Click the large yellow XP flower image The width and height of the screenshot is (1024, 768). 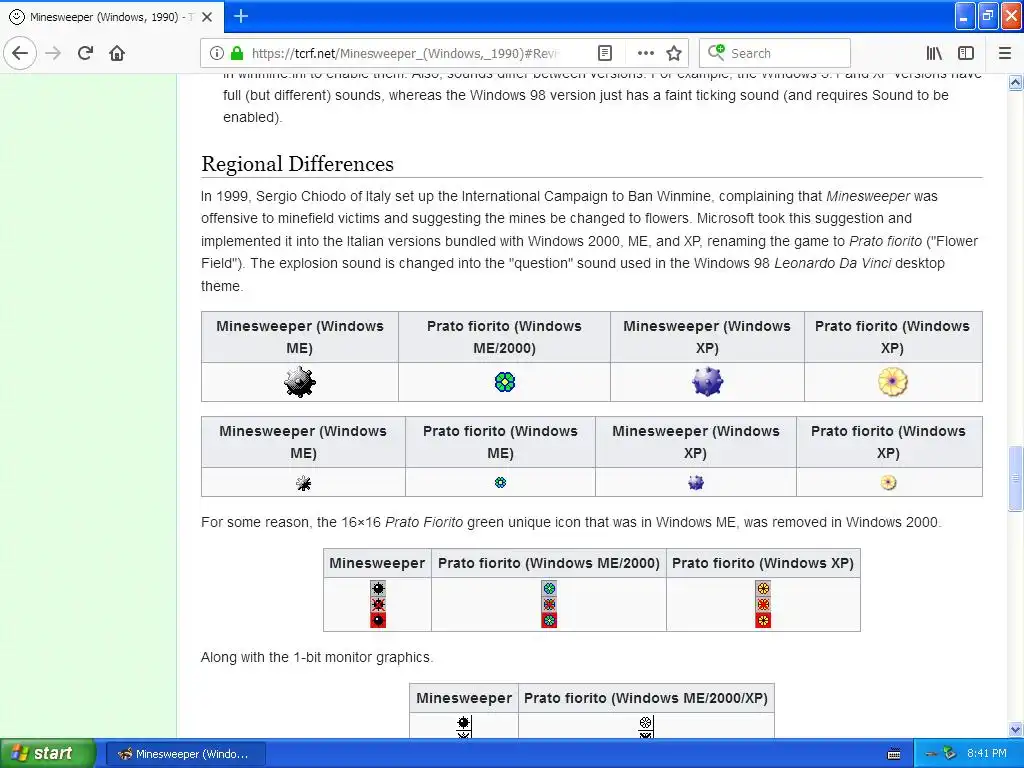893,382
